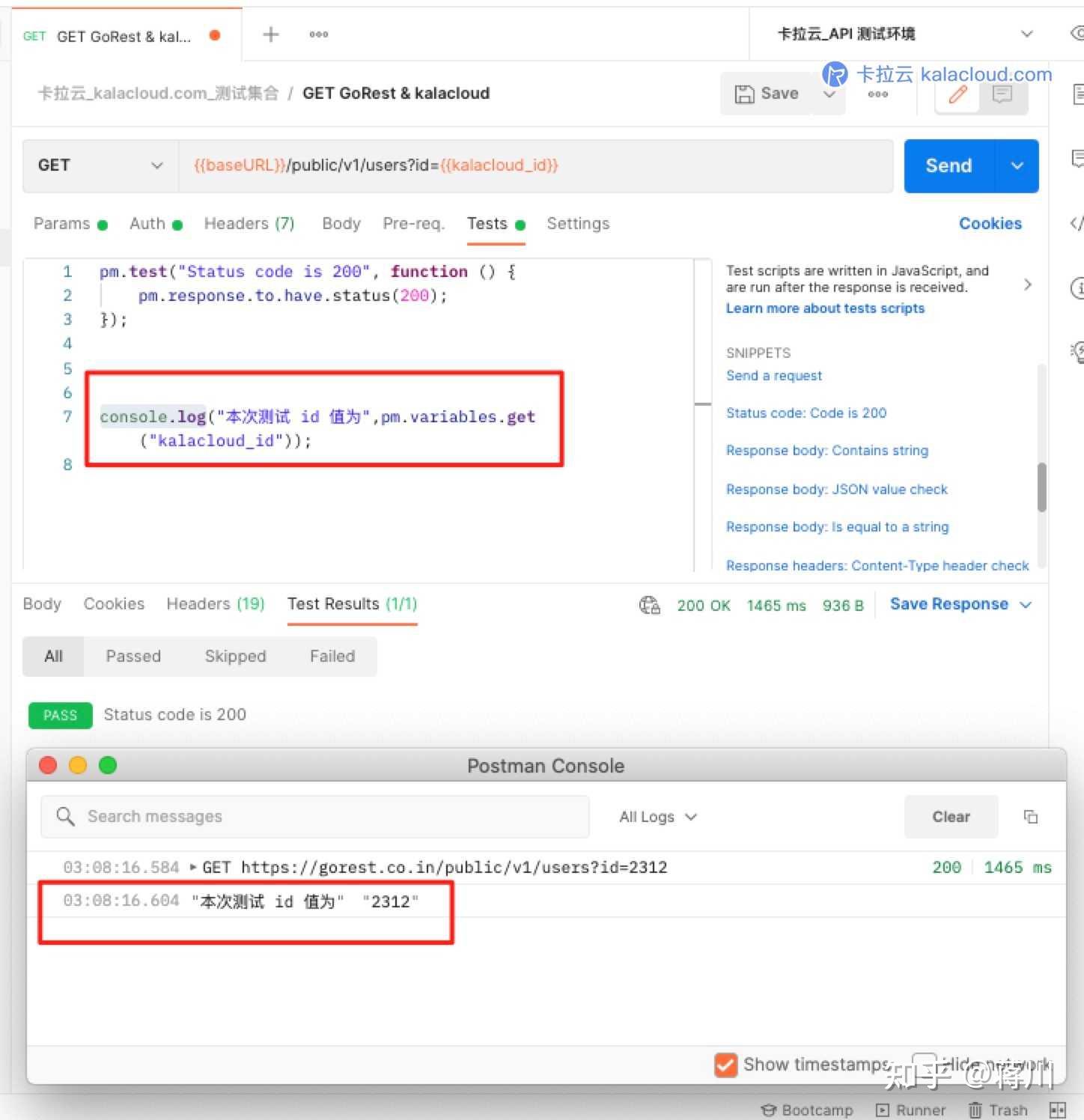Click the copy icon in Postman Console
1084x1120 pixels.
[x=1031, y=816]
